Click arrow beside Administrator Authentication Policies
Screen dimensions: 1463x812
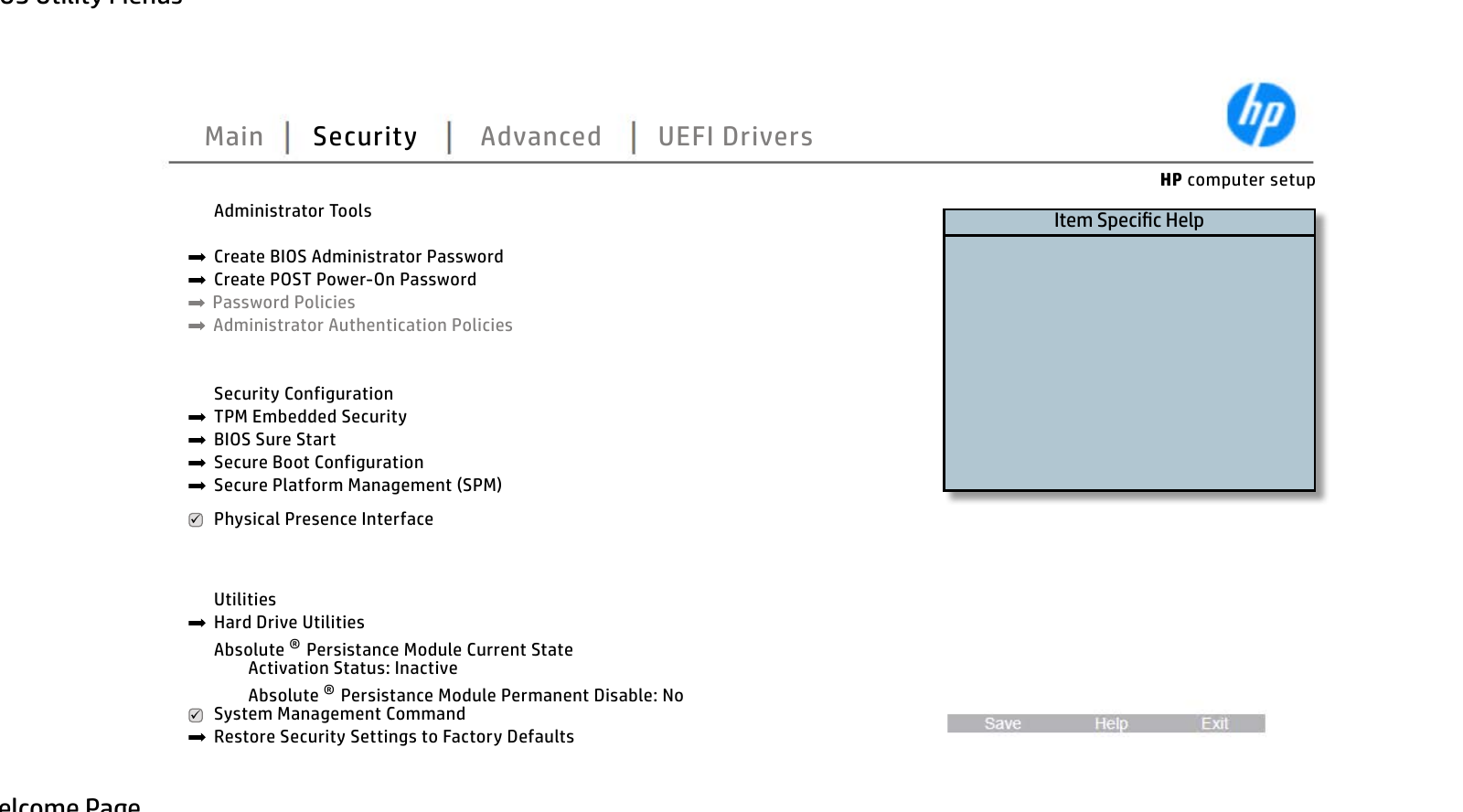tap(197, 326)
